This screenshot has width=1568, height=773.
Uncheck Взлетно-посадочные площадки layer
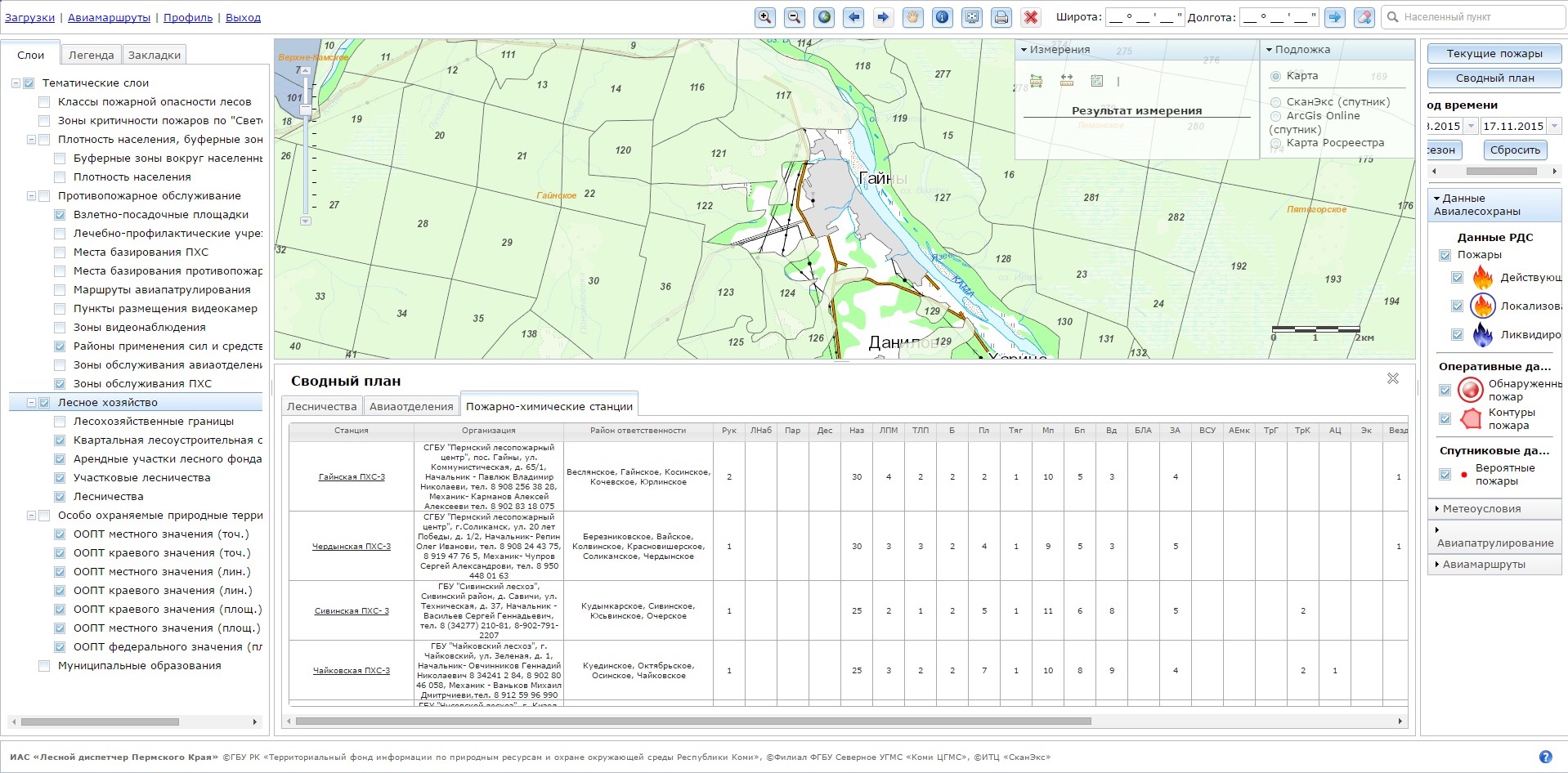60,215
